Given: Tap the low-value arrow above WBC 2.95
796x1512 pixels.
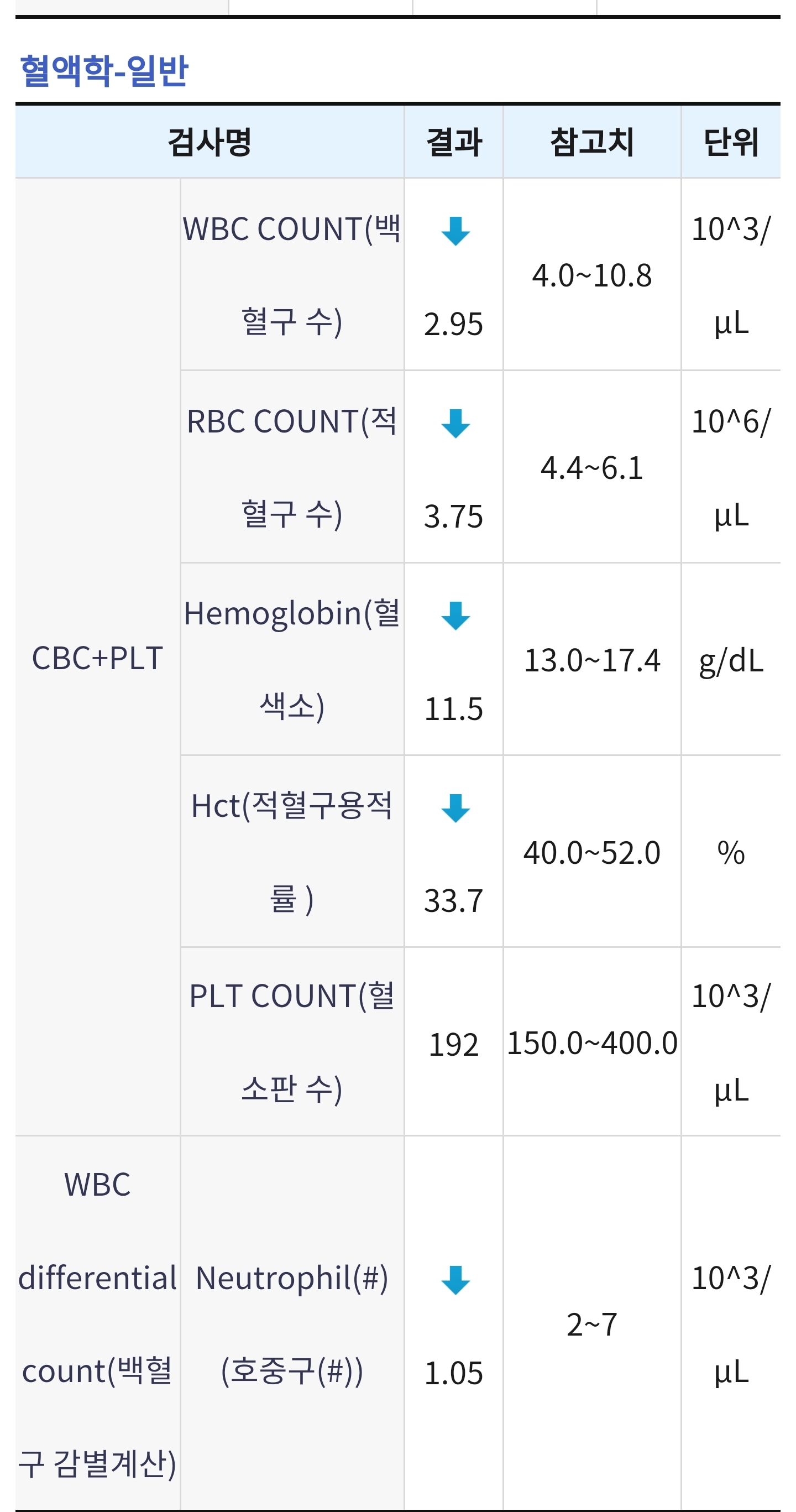Looking at the screenshot, I should (x=455, y=231).
